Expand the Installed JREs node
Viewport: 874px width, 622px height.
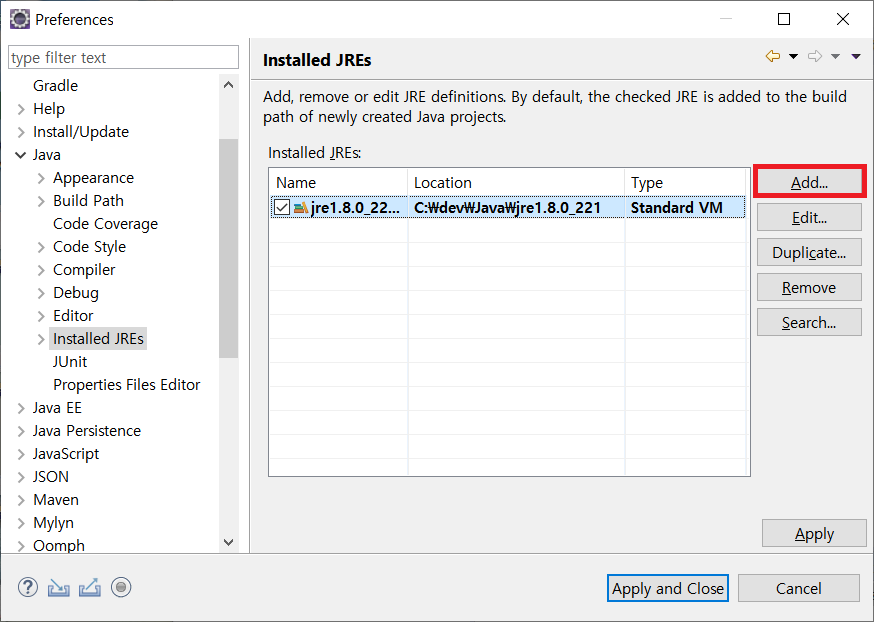[41, 339]
